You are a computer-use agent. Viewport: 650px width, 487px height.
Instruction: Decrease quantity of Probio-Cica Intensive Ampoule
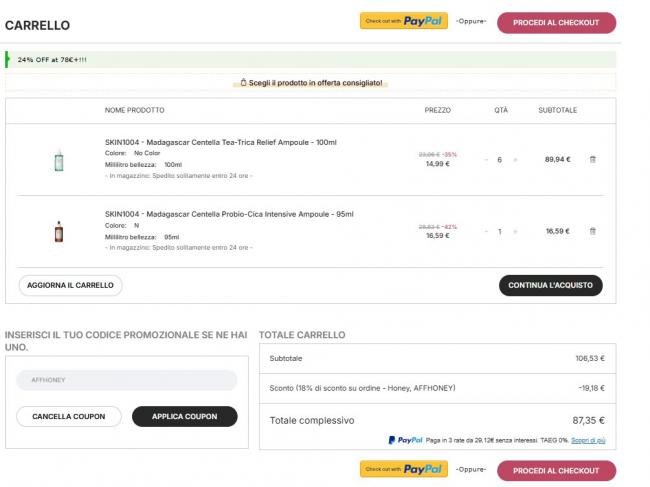(486, 231)
